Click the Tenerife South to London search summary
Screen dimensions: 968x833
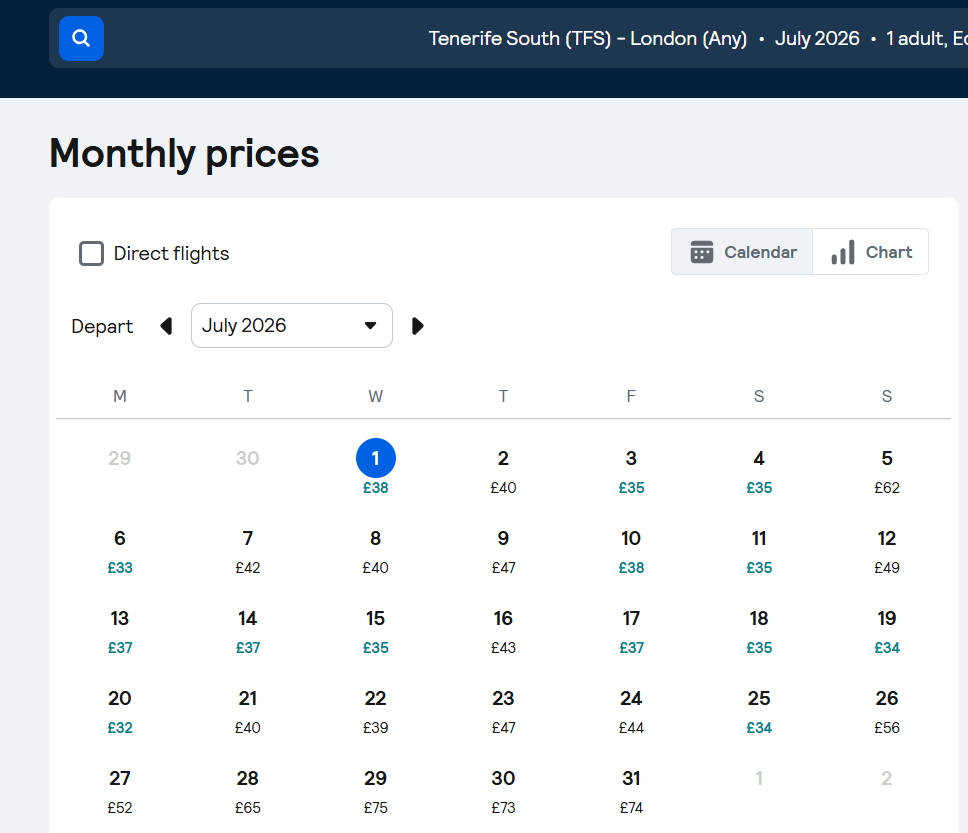588,39
